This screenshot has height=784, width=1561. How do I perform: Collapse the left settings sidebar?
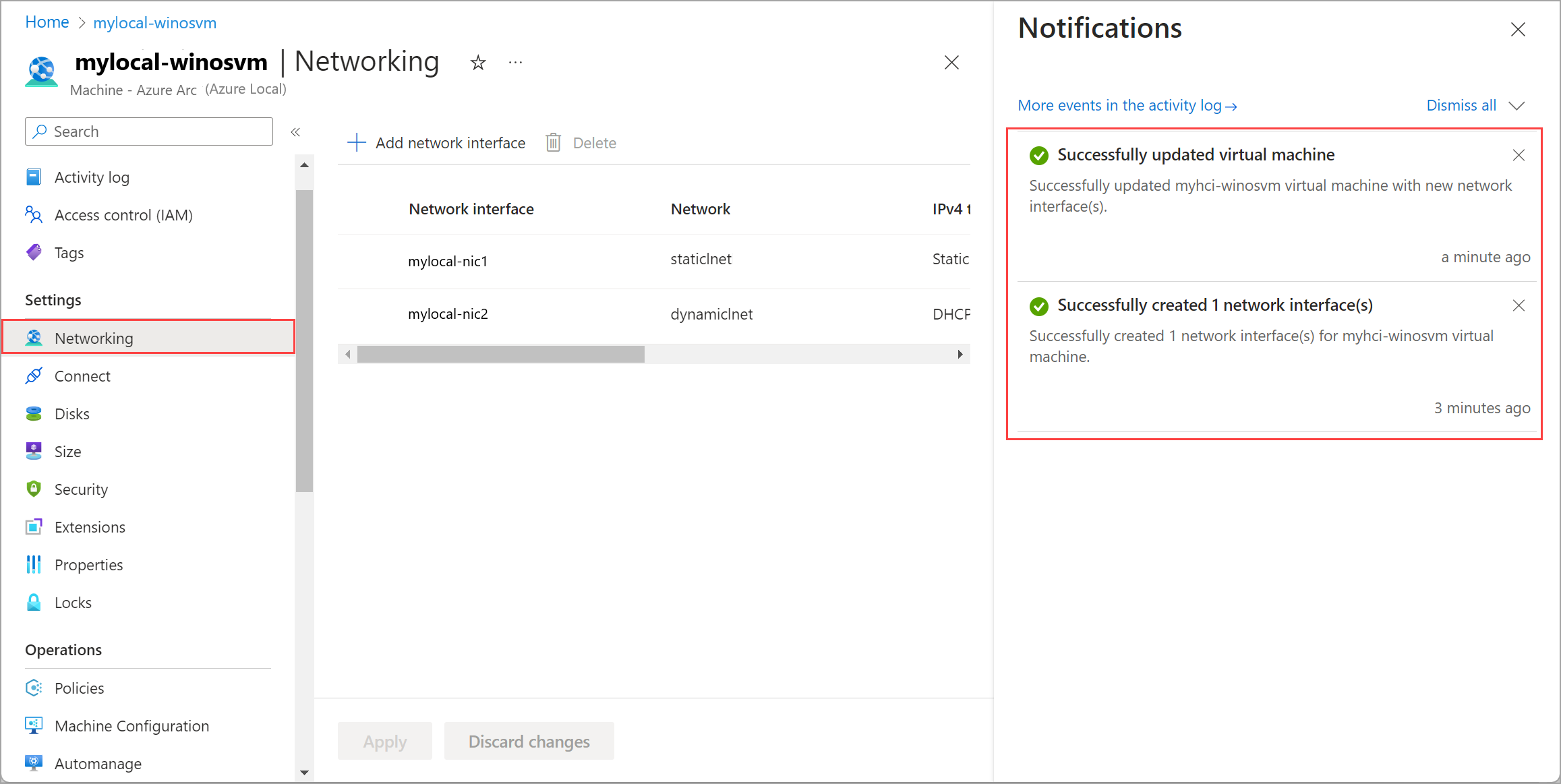(295, 131)
